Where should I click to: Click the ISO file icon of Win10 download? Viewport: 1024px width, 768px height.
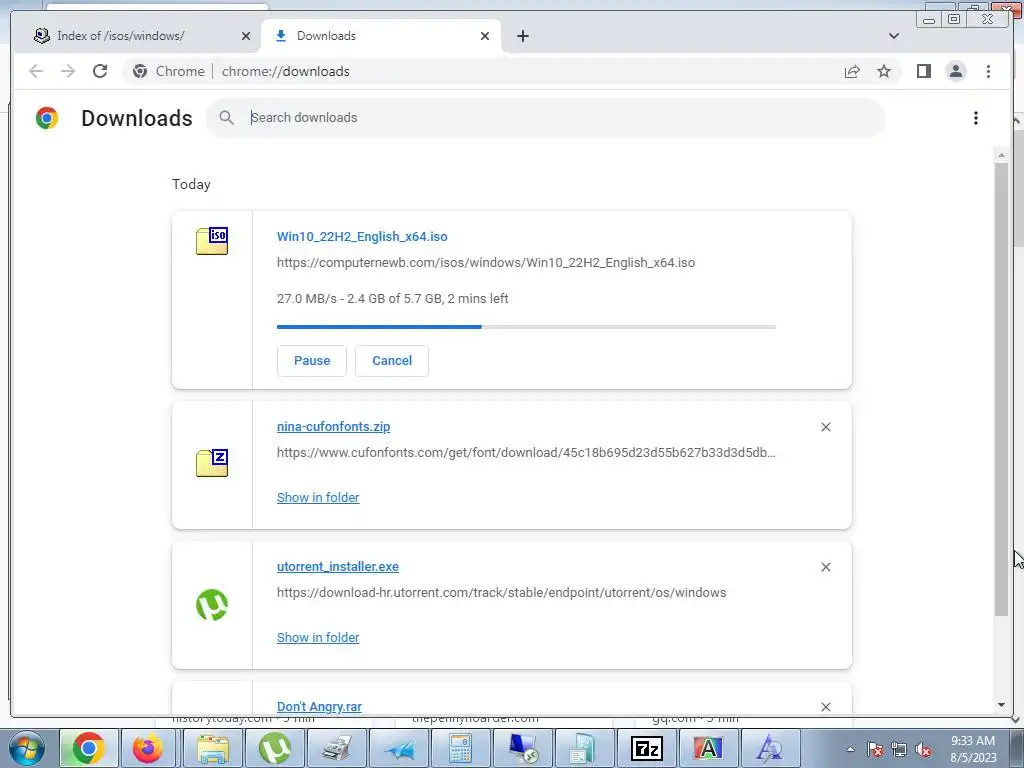212,240
